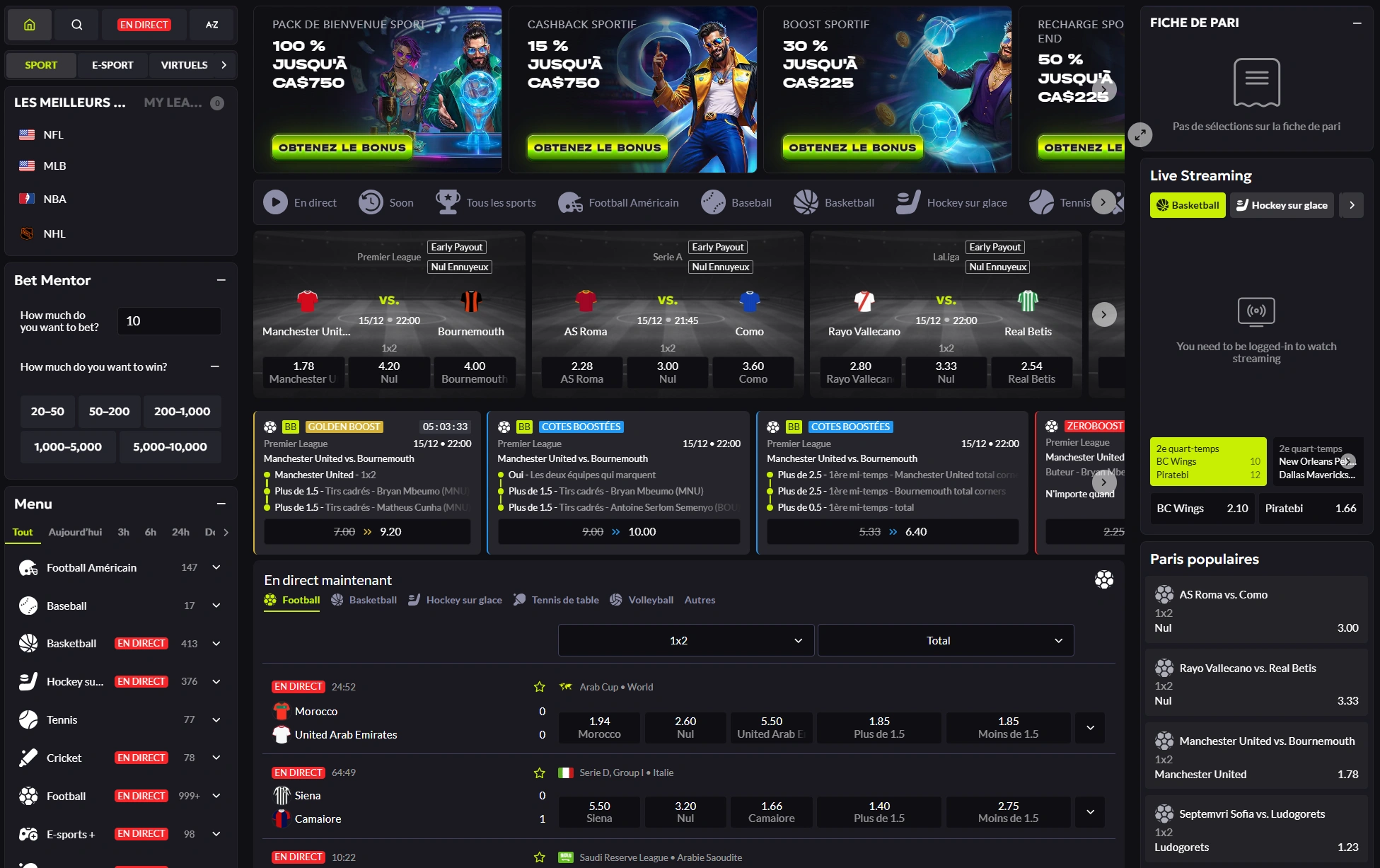Click the EN DIRECT button at top
1380x868 pixels.
pyautogui.click(x=144, y=25)
